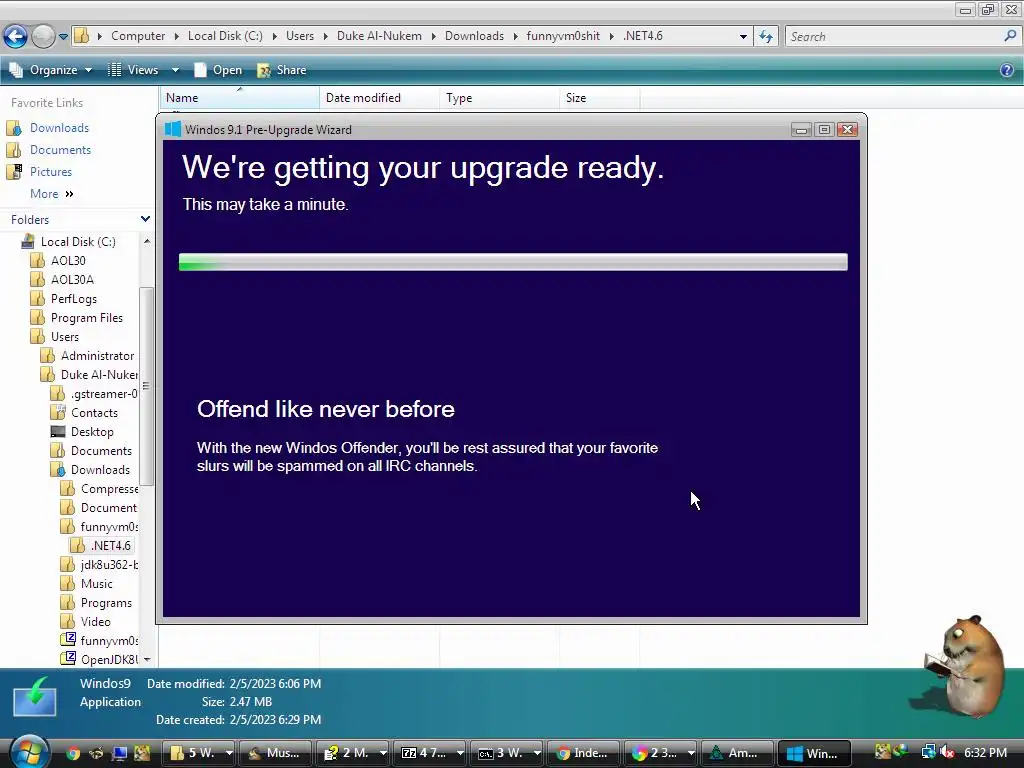The height and width of the screenshot is (768, 1024).
Task: Click Share in the Explorer toolbar
Action: pos(282,70)
